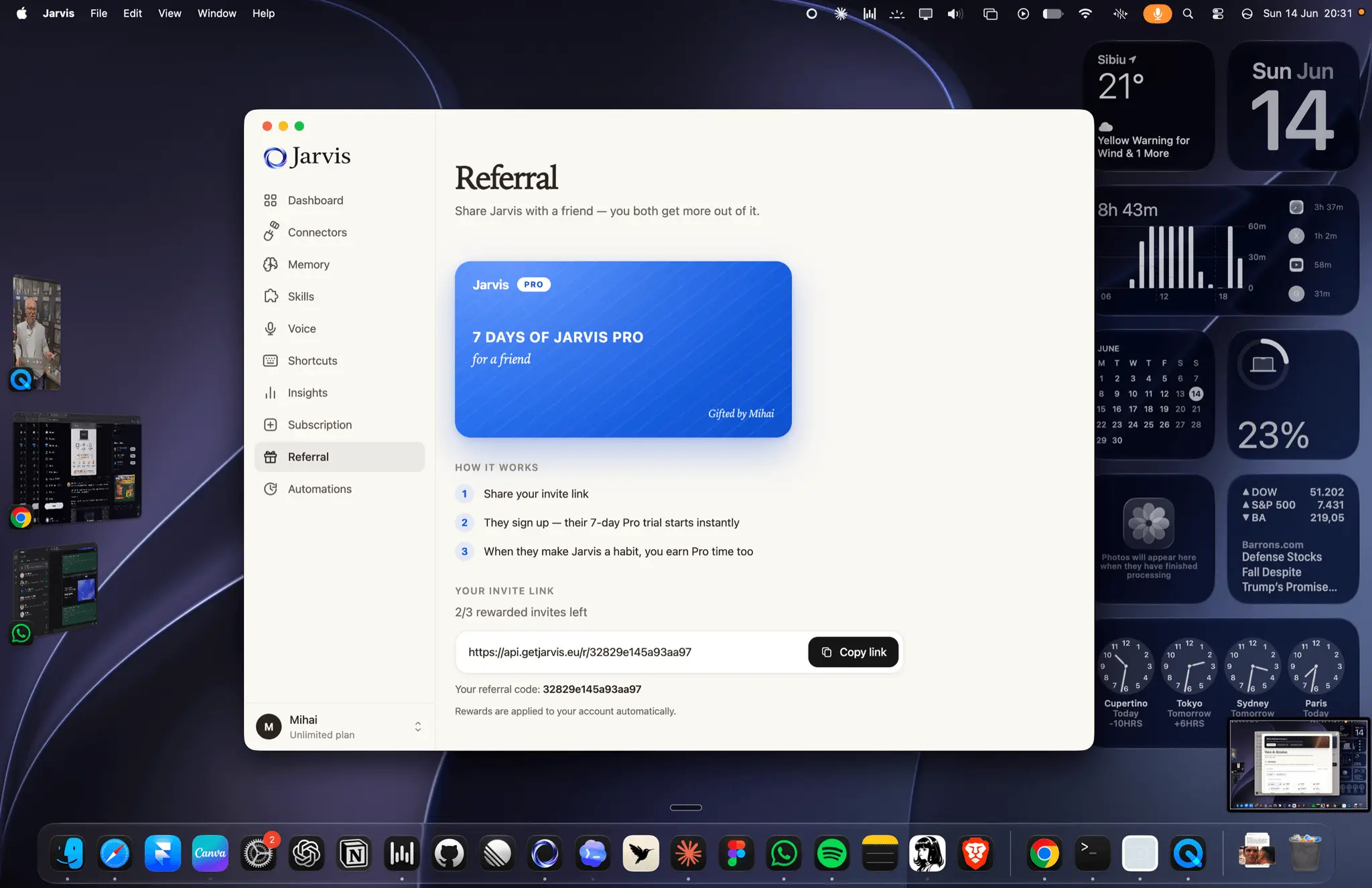Open the Trash in the dock
Viewport: 1372px width, 888px height.
[x=1304, y=852]
